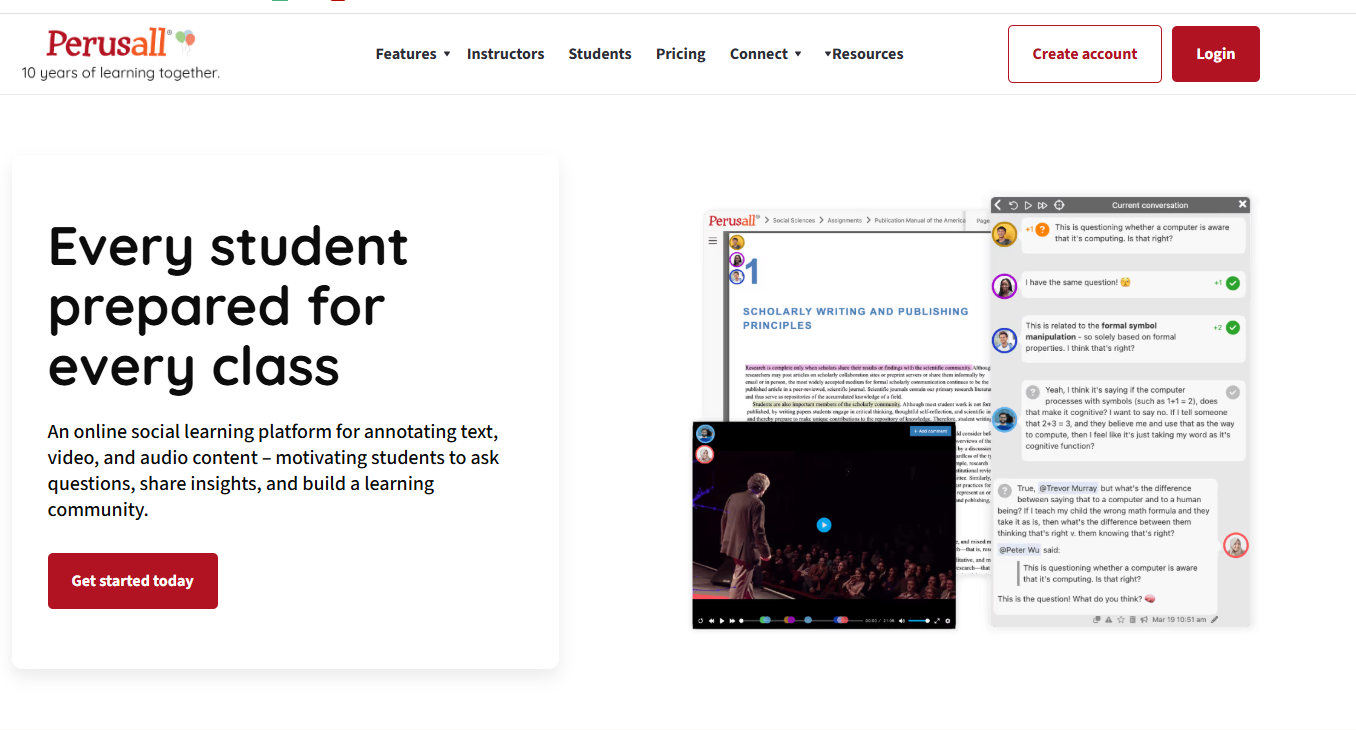Click the copy icon below comment
The width and height of the screenshot is (1356, 730).
[x=1097, y=620]
